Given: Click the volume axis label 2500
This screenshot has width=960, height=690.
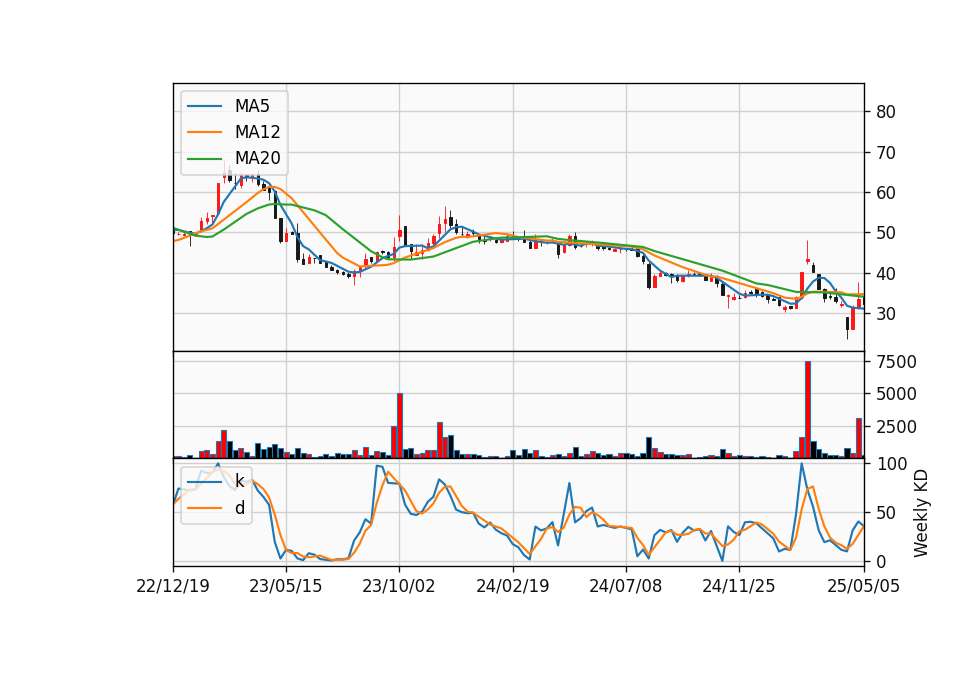Looking at the screenshot, I should click(x=896, y=427).
